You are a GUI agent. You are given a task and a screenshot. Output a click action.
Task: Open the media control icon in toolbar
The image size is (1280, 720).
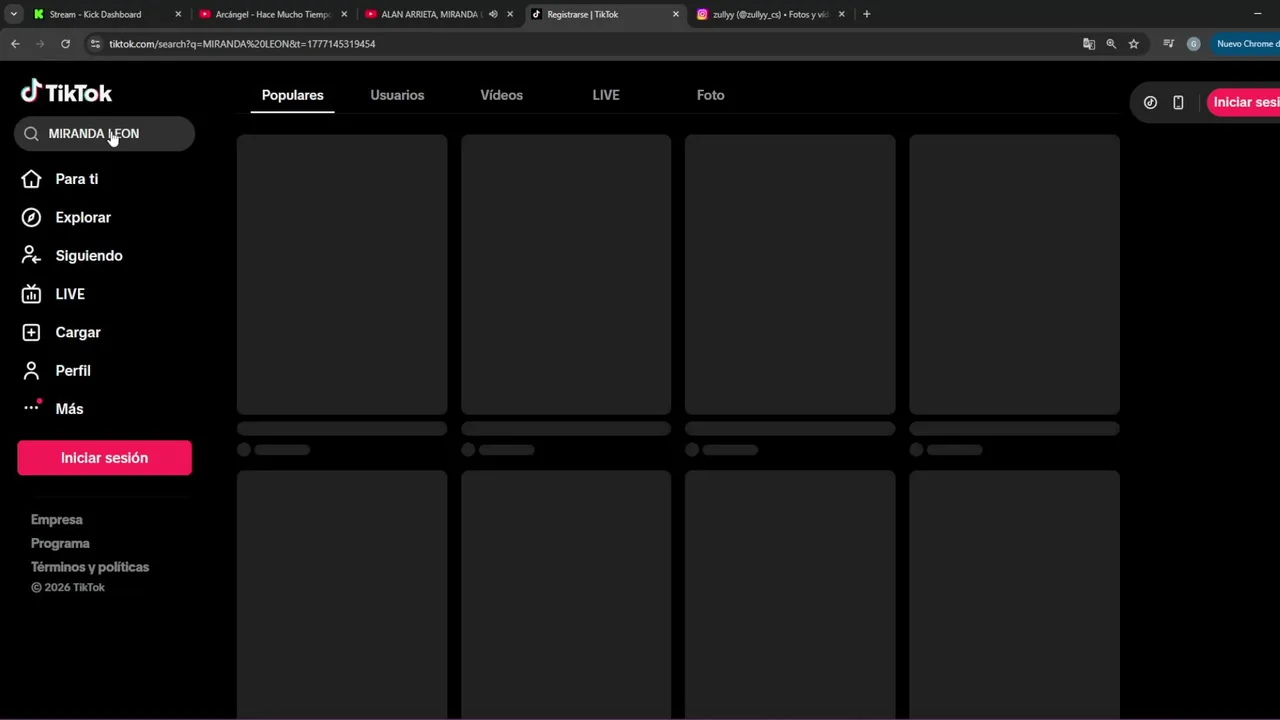click(x=1168, y=44)
